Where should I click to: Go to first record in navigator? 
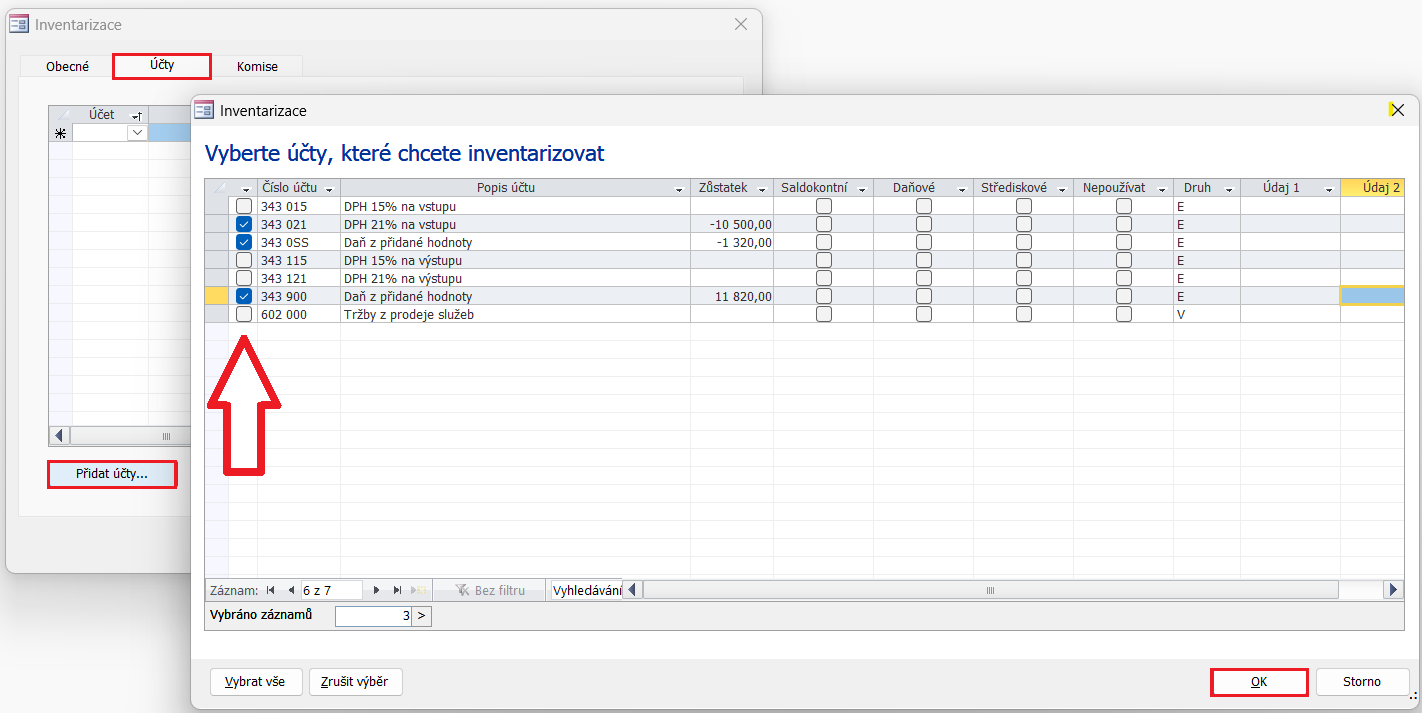271,591
